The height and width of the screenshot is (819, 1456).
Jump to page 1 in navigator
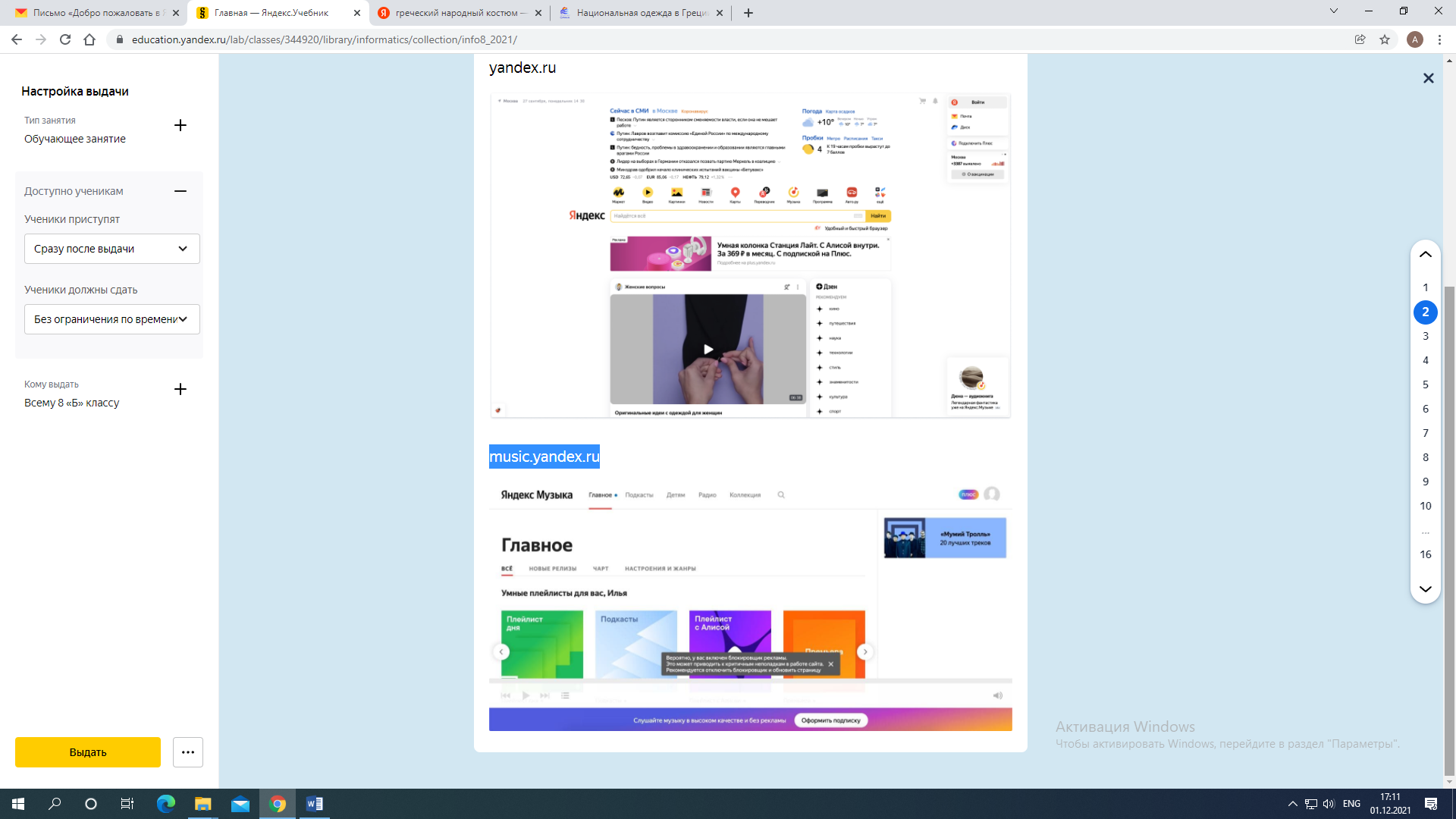tap(1426, 287)
